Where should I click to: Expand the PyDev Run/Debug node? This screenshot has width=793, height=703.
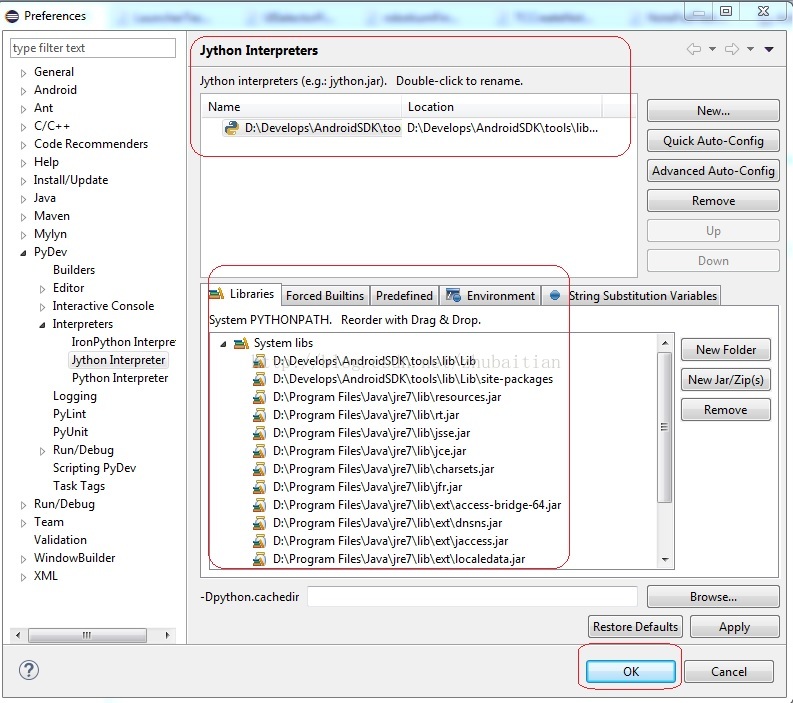point(42,451)
